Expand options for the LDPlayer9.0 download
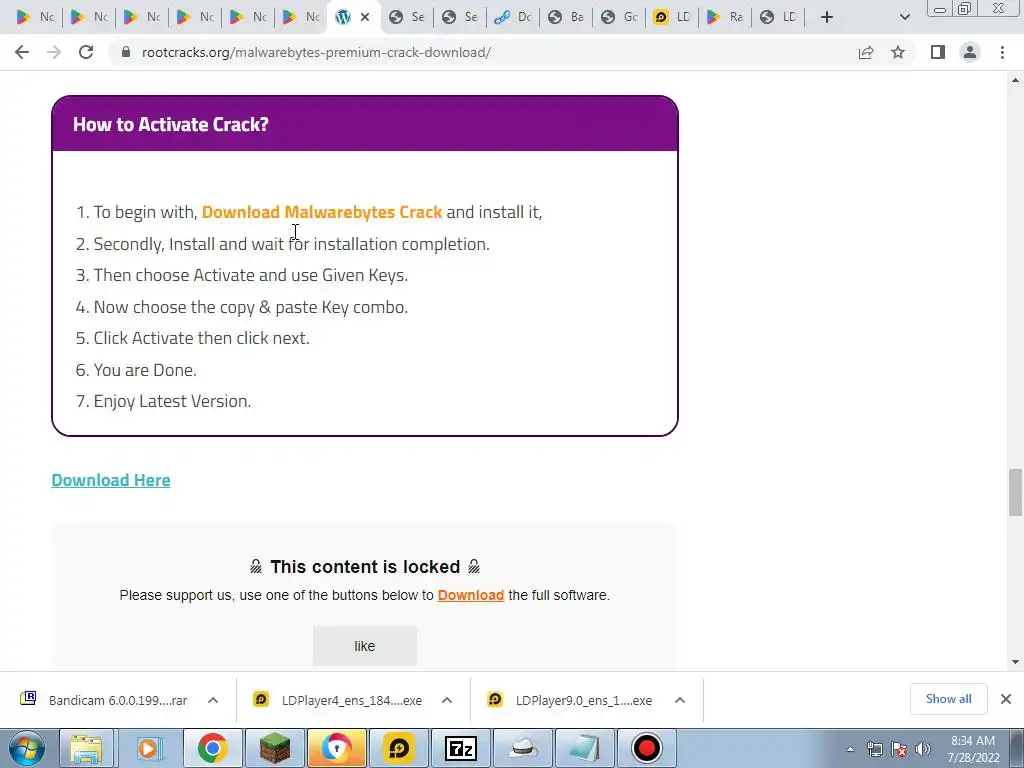The width and height of the screenshot is (1024, 768). tap(680, 700)
